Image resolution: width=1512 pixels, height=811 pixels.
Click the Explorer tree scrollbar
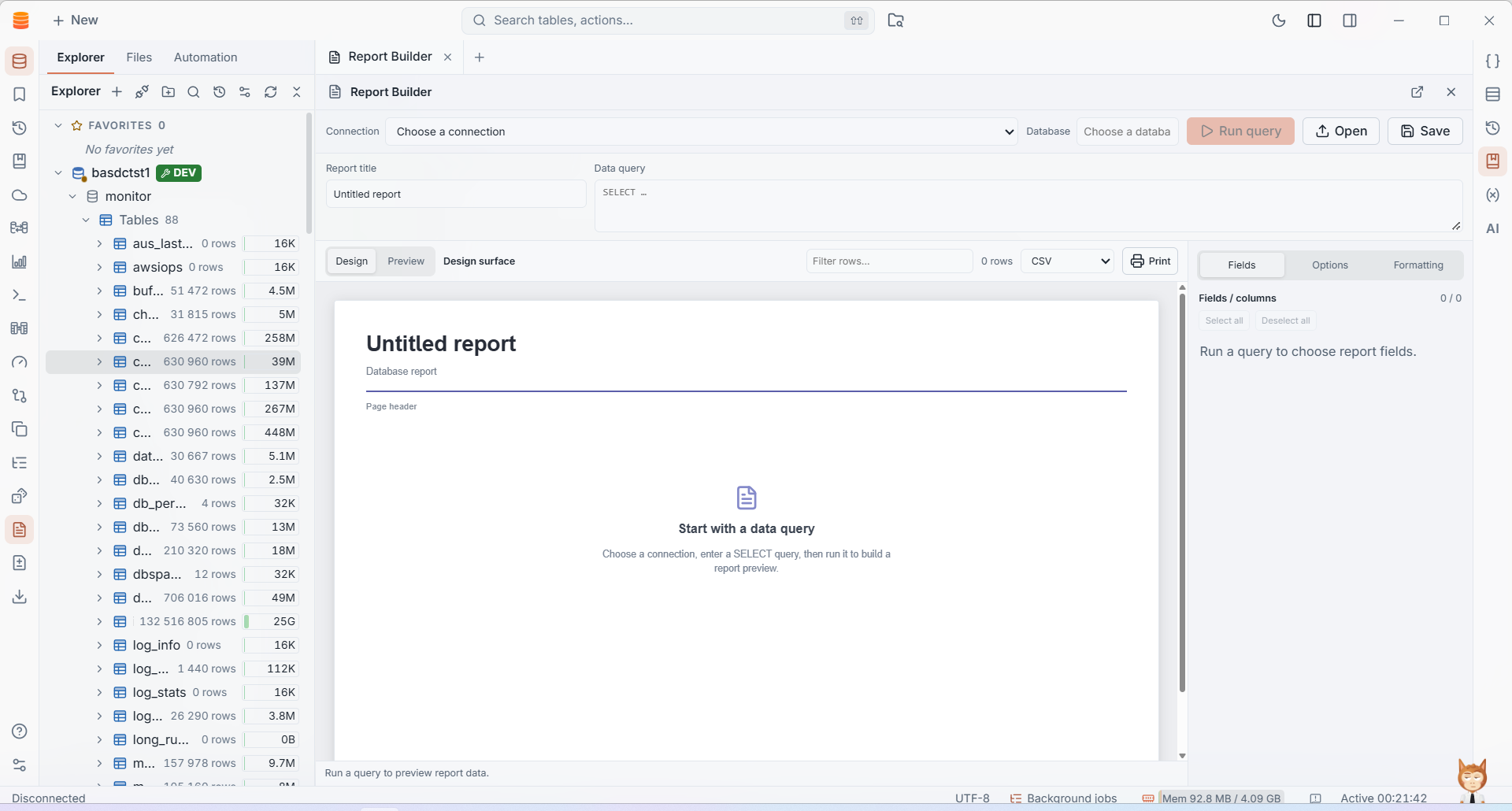tap(309, 173)
